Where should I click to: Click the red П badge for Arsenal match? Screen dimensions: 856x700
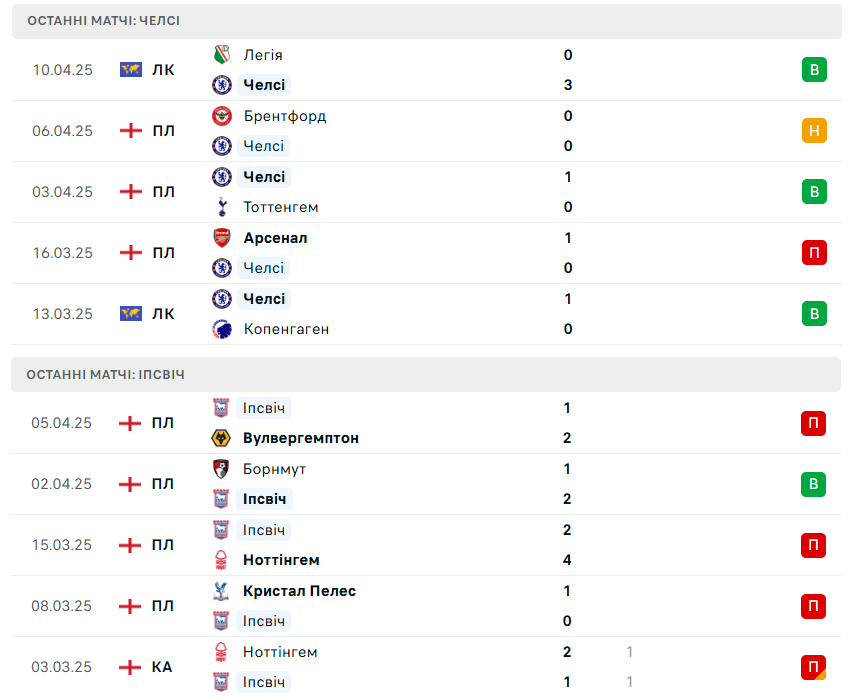click(814, 253)
